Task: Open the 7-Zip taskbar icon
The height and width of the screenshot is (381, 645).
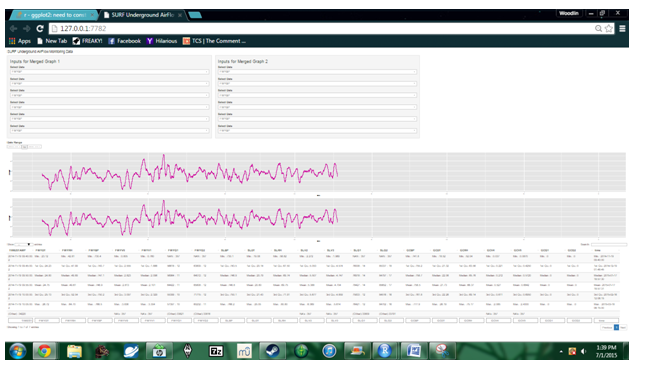Action: pos(216,351)
